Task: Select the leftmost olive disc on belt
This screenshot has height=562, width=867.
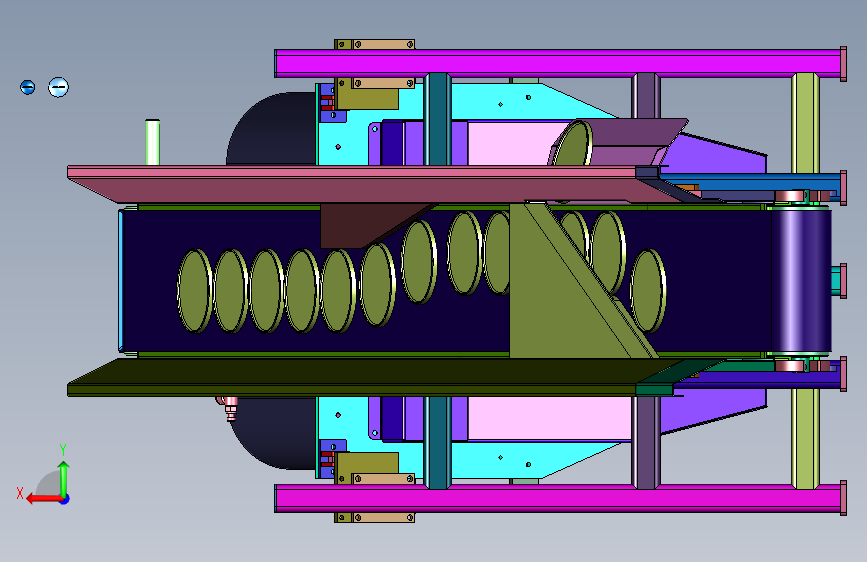Action: coord(195,291)
